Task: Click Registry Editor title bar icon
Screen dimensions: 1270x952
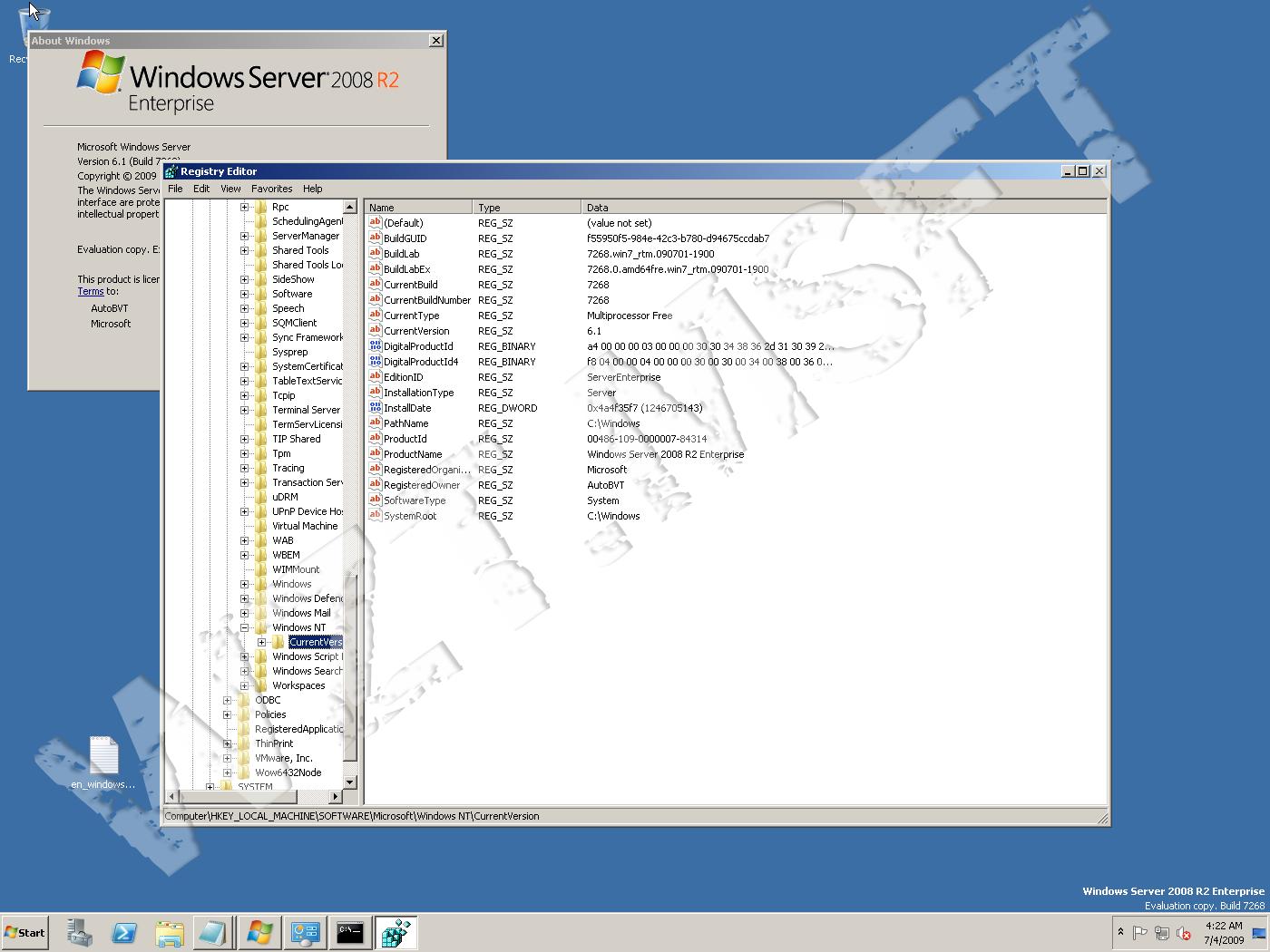Action: tap(171, 170)
